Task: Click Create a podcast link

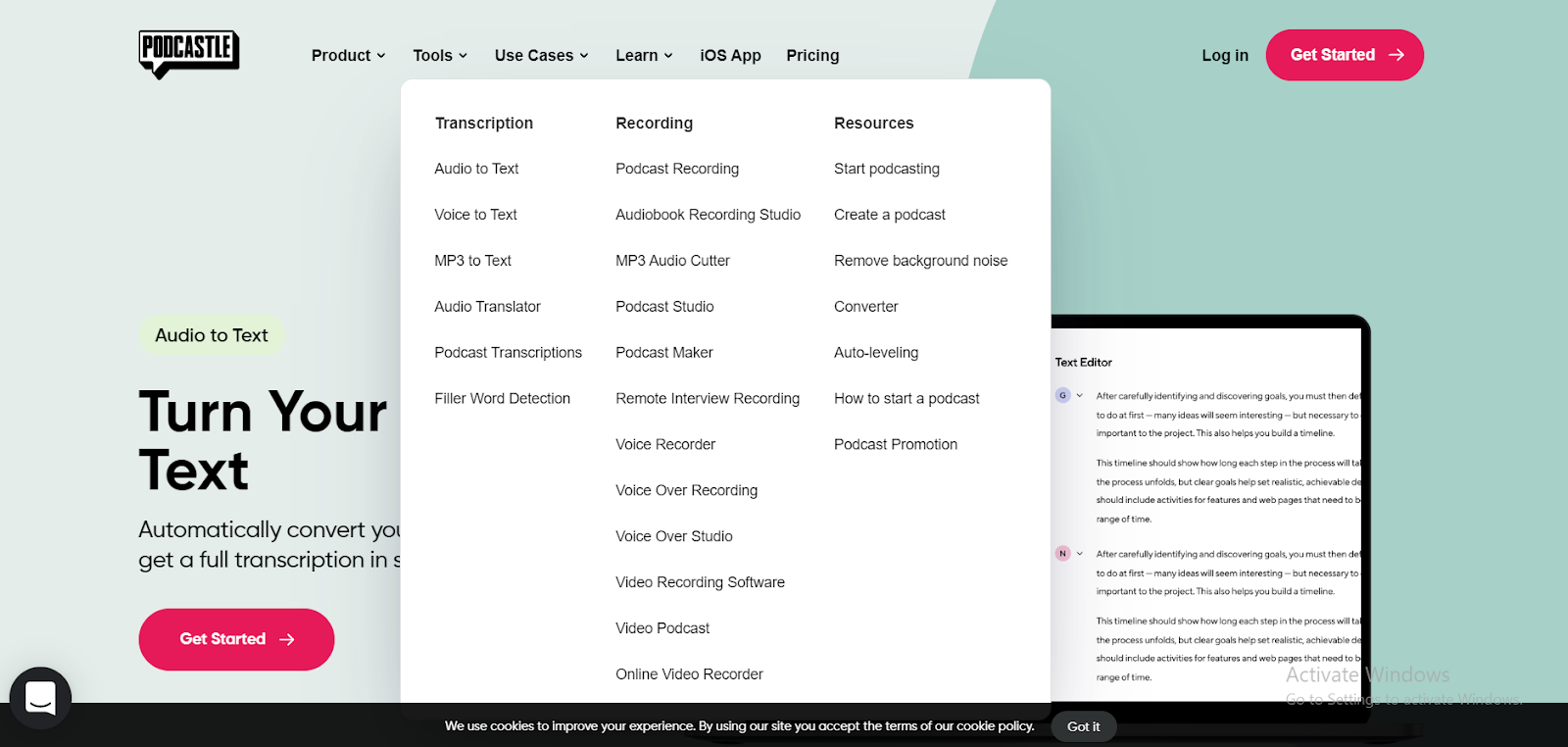Action: click(890, 215)
